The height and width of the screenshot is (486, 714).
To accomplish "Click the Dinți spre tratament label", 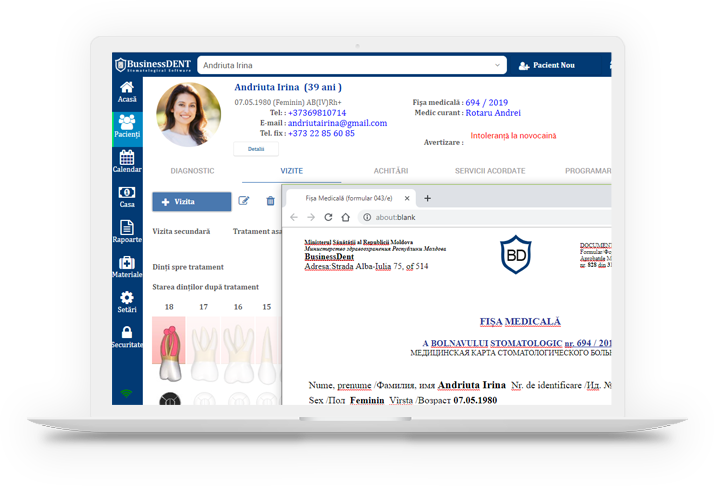I will tap(188, 267).
